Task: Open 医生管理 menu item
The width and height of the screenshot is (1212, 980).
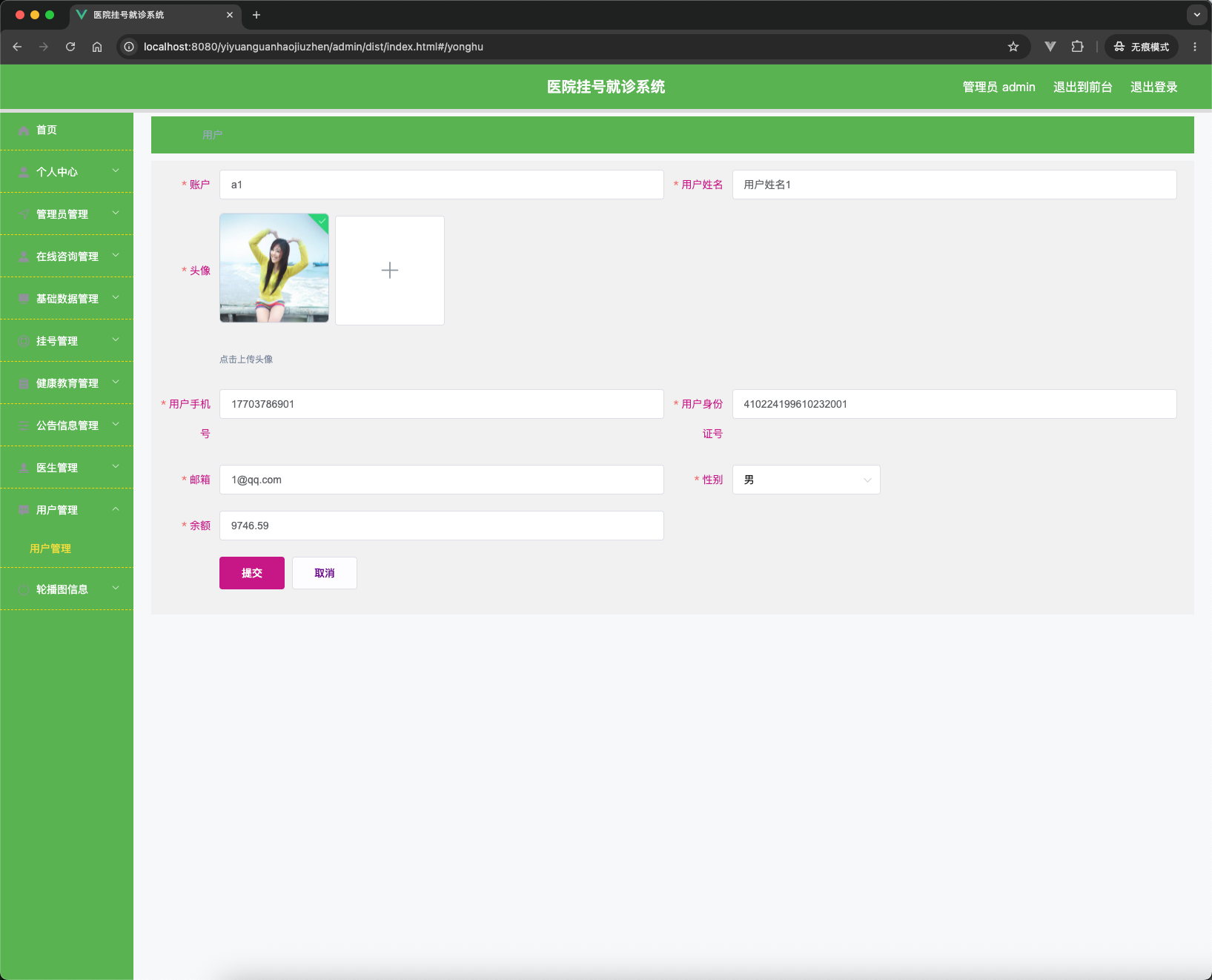Action: pos(67,468)
